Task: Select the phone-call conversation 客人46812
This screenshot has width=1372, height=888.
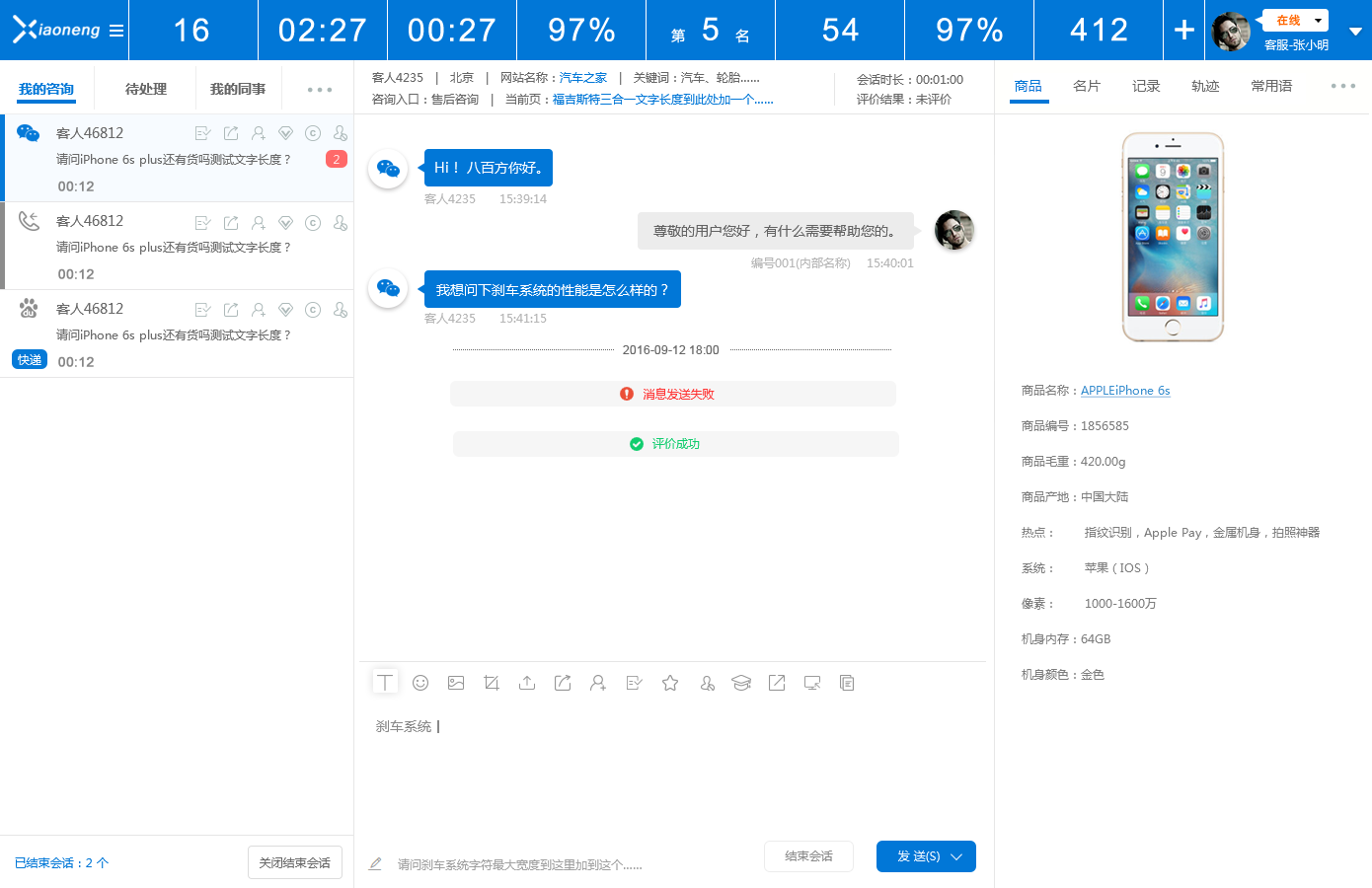Action: [x=178, y=246]
